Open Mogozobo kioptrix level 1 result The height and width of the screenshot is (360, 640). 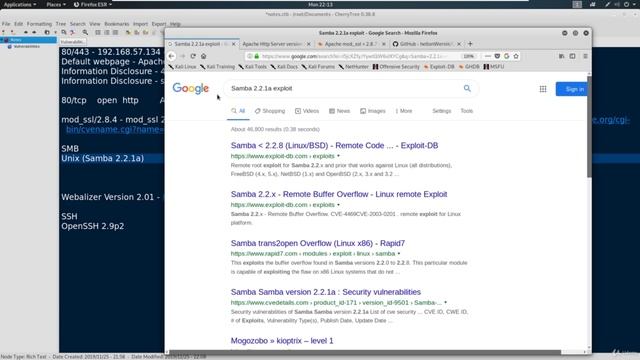(x=282, y=340)
